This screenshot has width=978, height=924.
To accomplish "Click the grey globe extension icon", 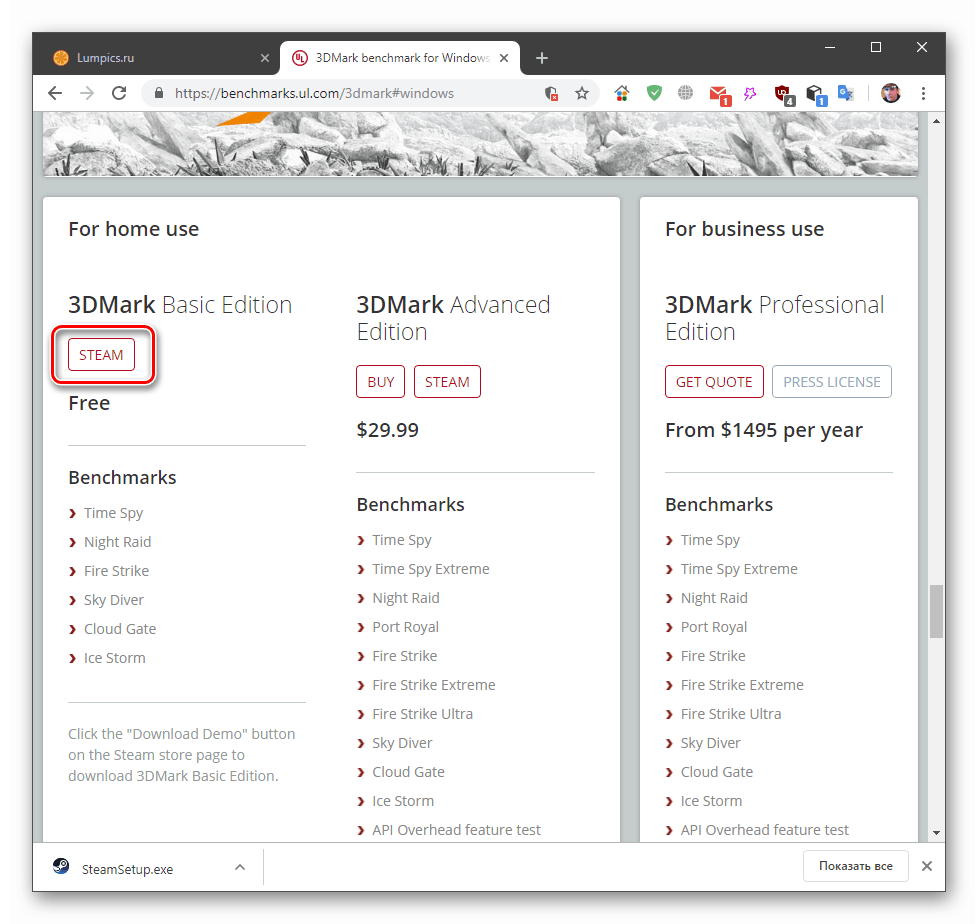I will tap(685, 94).
